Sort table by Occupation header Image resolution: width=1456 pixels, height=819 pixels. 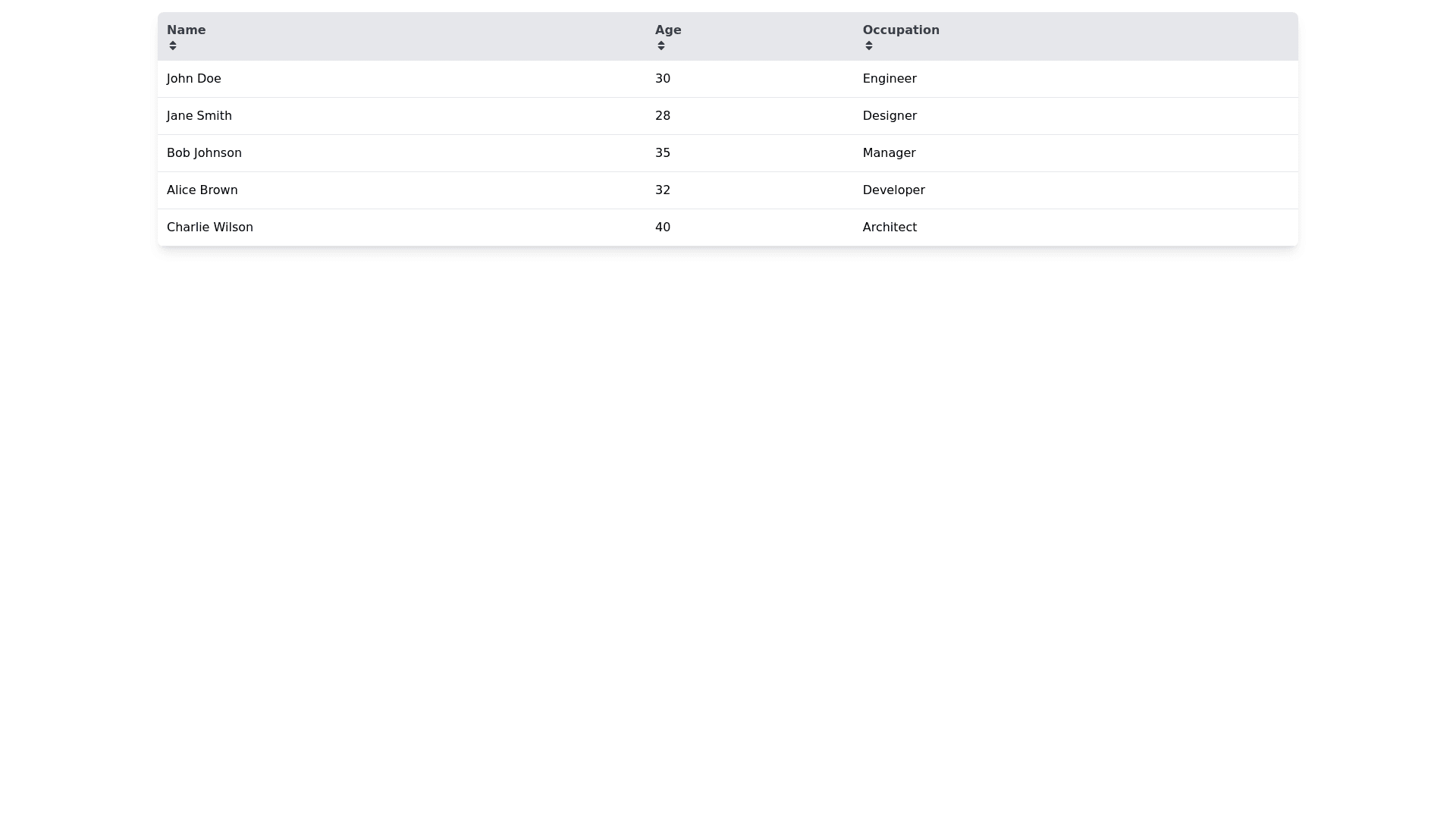(x=901, y=30)
